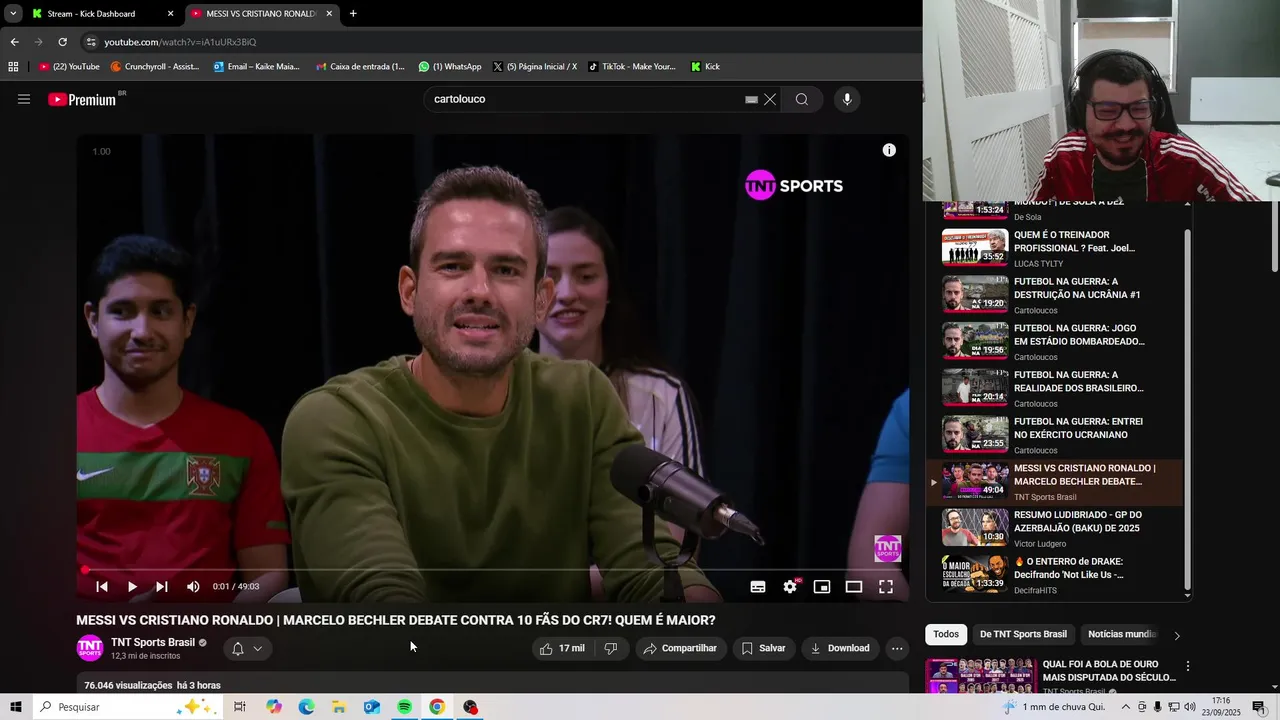This screenshot has height=720, width=1280.
Task: Open the tab search dropdown arrow
Action: click(13, 14)
